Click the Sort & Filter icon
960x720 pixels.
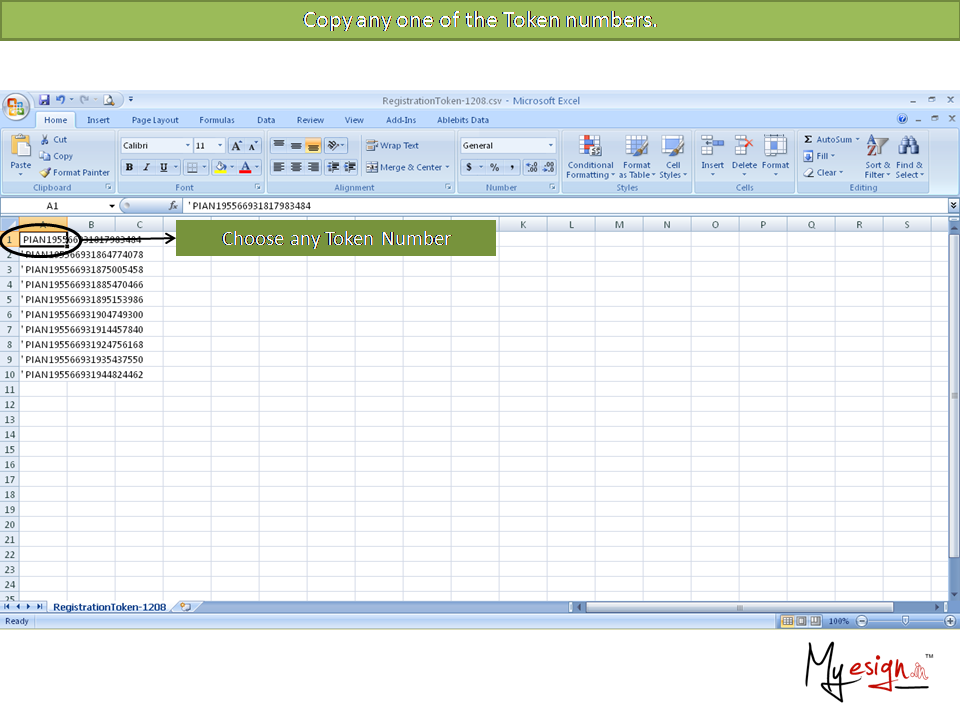tap(877, 146)
